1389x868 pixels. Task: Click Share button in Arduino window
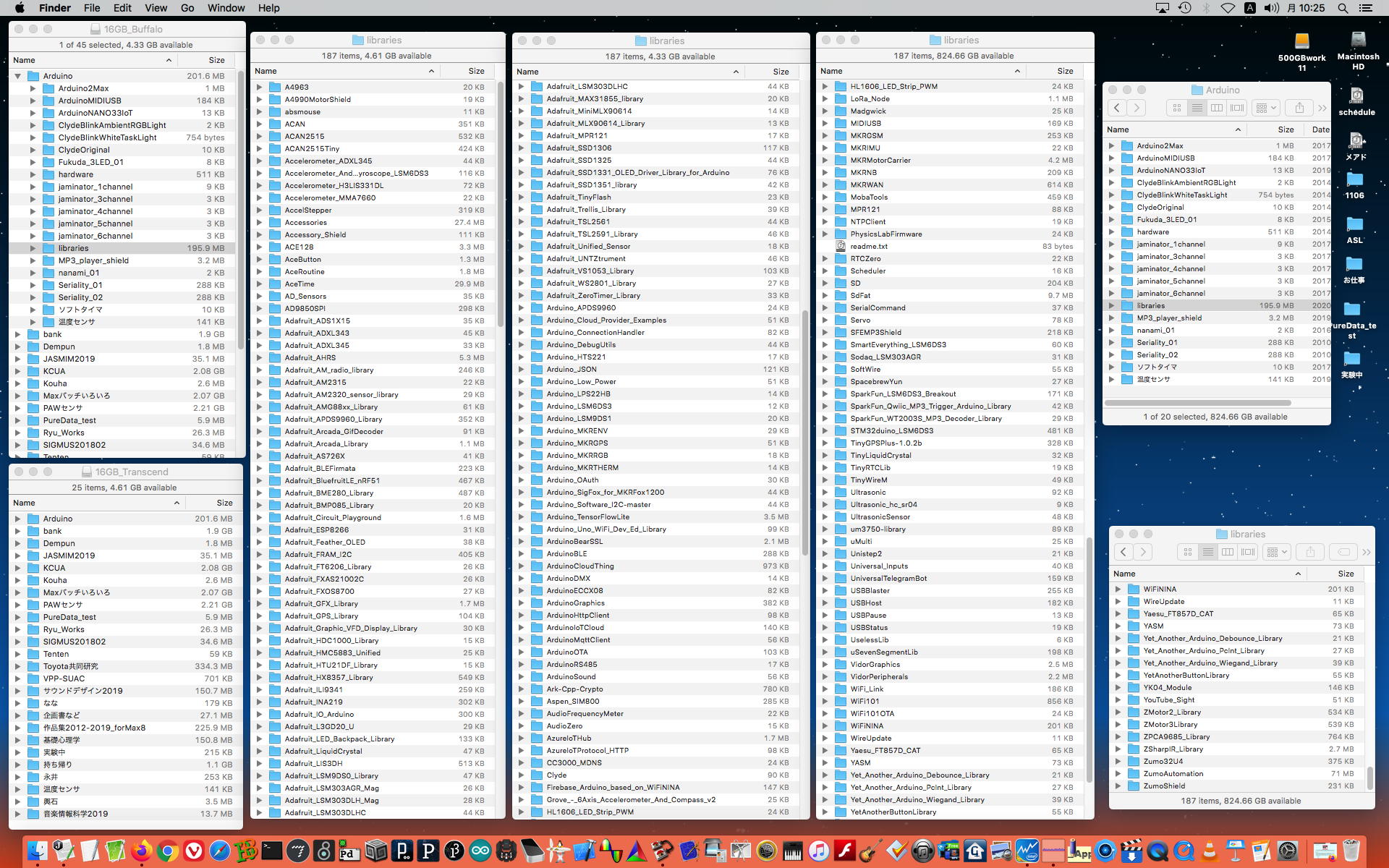point(1299,108)
